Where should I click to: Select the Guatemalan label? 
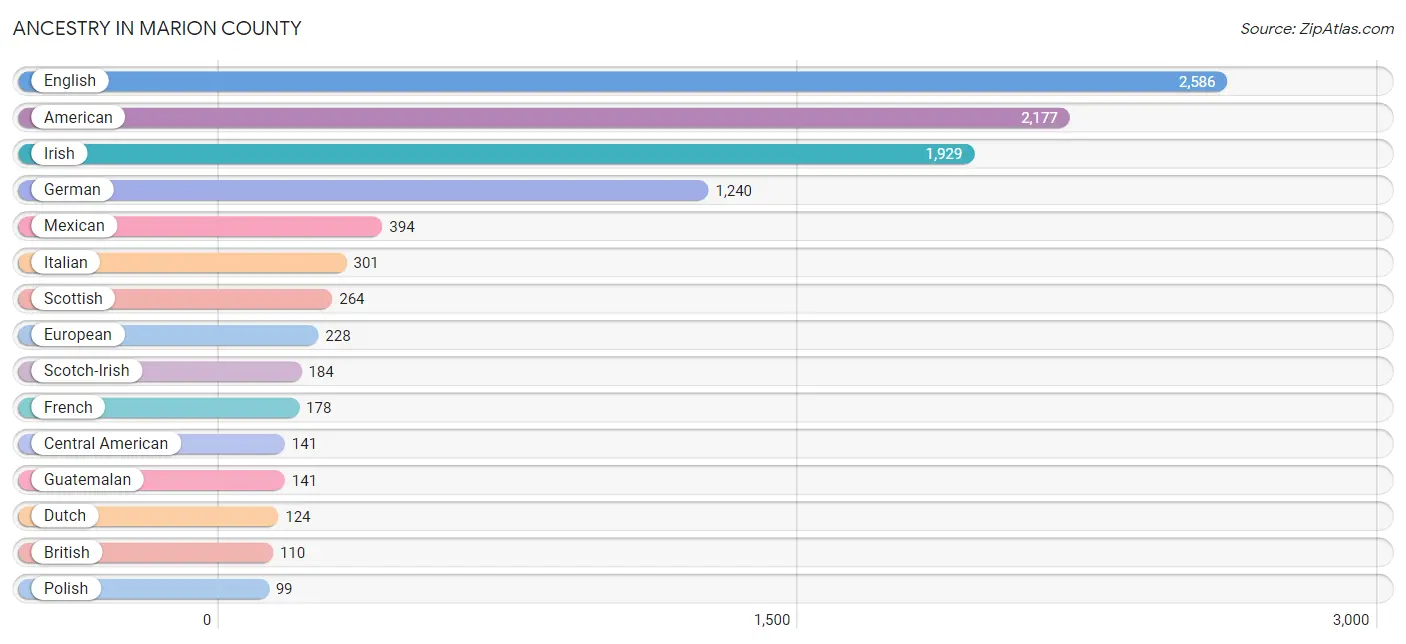click(x=88, y=479)
